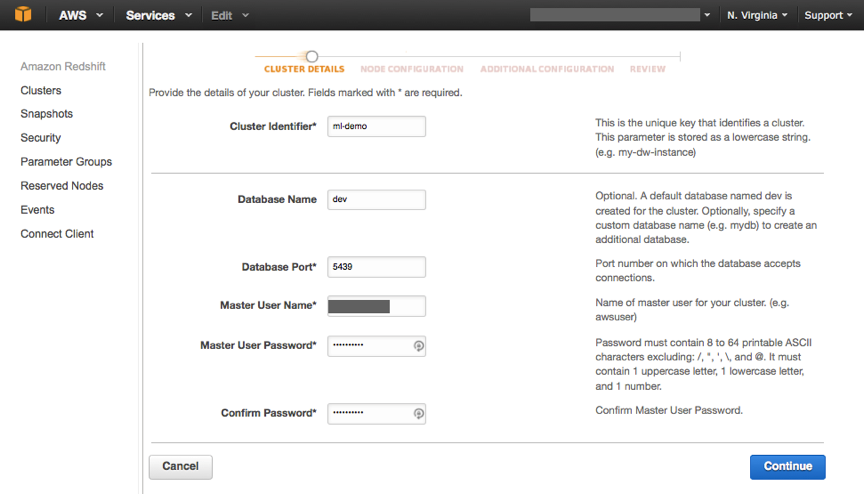The width and height of the screenshot is (864, 494).
Task: Click password icon in Confirm Password field
Action: tap(418, 413)
